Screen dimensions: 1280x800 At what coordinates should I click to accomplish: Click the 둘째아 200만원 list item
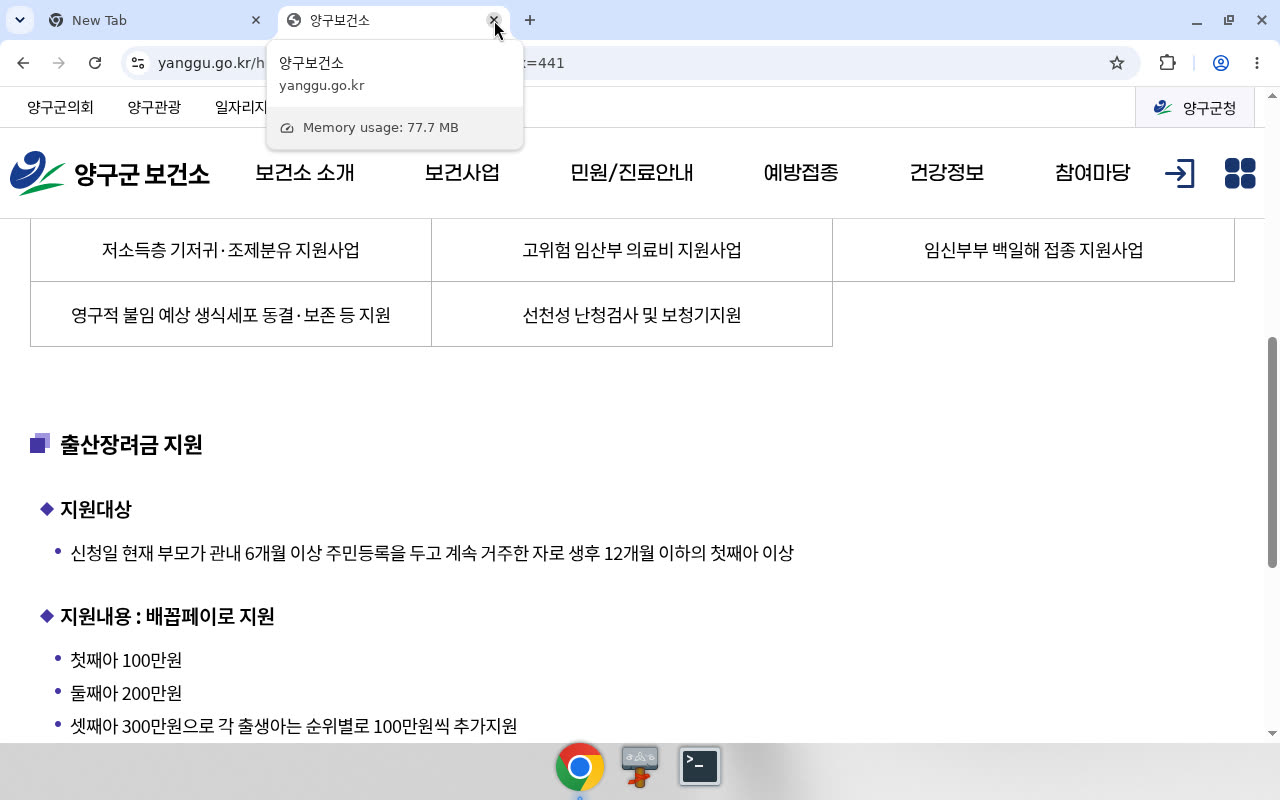[x=126, y=693]
